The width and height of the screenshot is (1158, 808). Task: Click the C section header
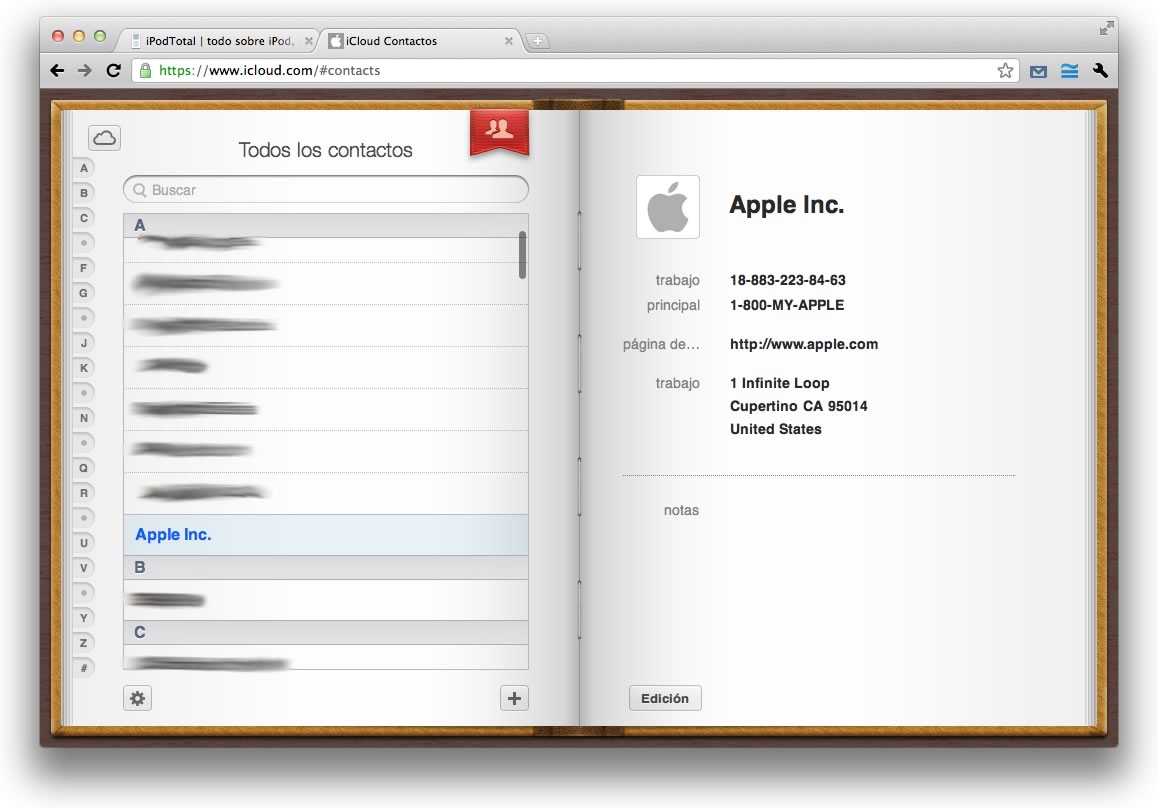click(x=326, y=632)
